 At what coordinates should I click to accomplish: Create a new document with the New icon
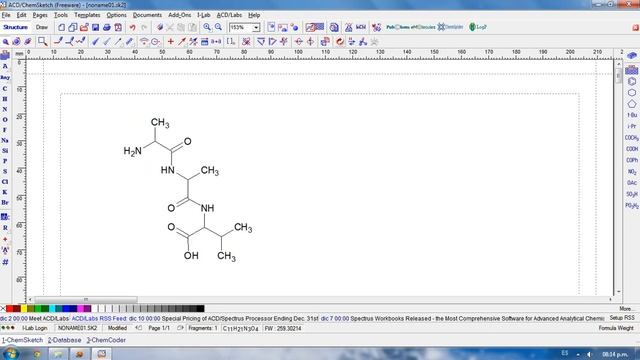click(61, 27)
